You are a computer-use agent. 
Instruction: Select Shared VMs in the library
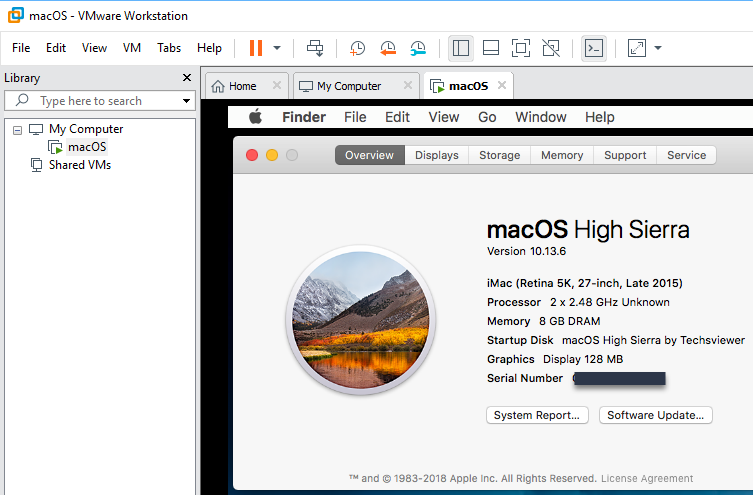click(x=80, y=165)
